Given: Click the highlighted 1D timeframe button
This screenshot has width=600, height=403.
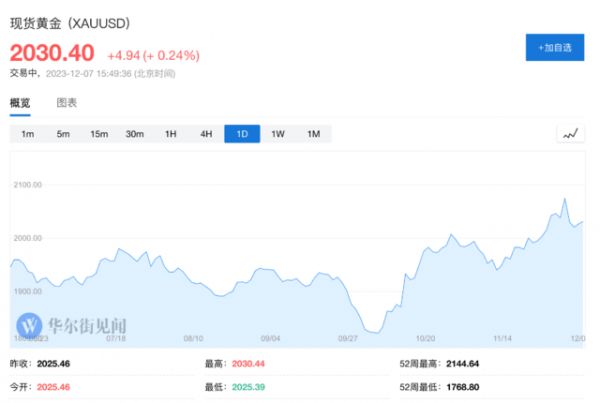Looking at the screenshot, I should coord(242,134).
